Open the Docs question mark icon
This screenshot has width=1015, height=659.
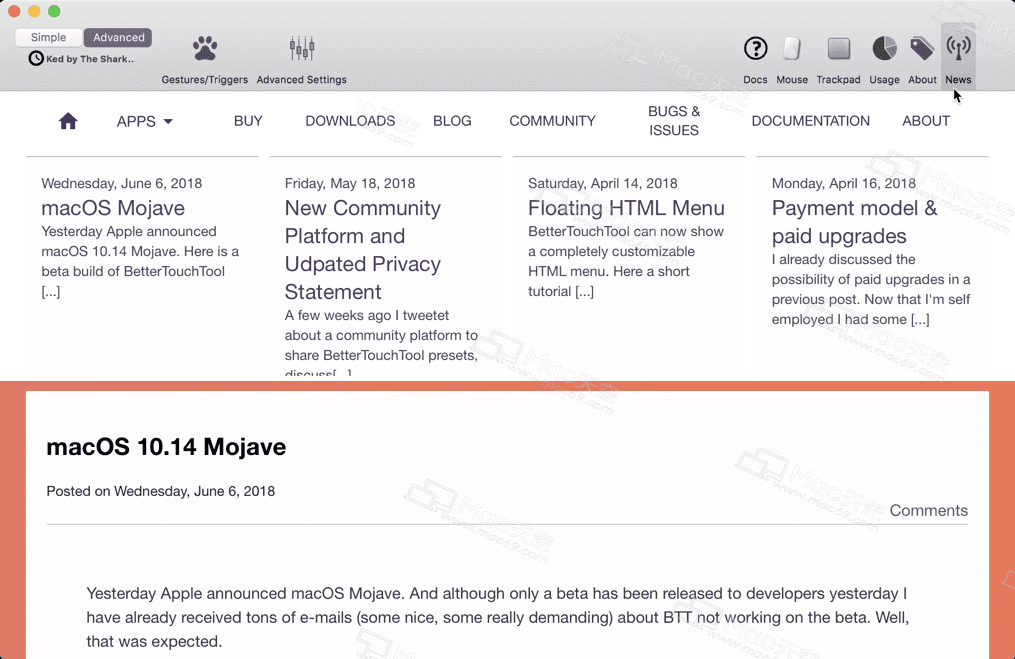click(x=755, y=48)
